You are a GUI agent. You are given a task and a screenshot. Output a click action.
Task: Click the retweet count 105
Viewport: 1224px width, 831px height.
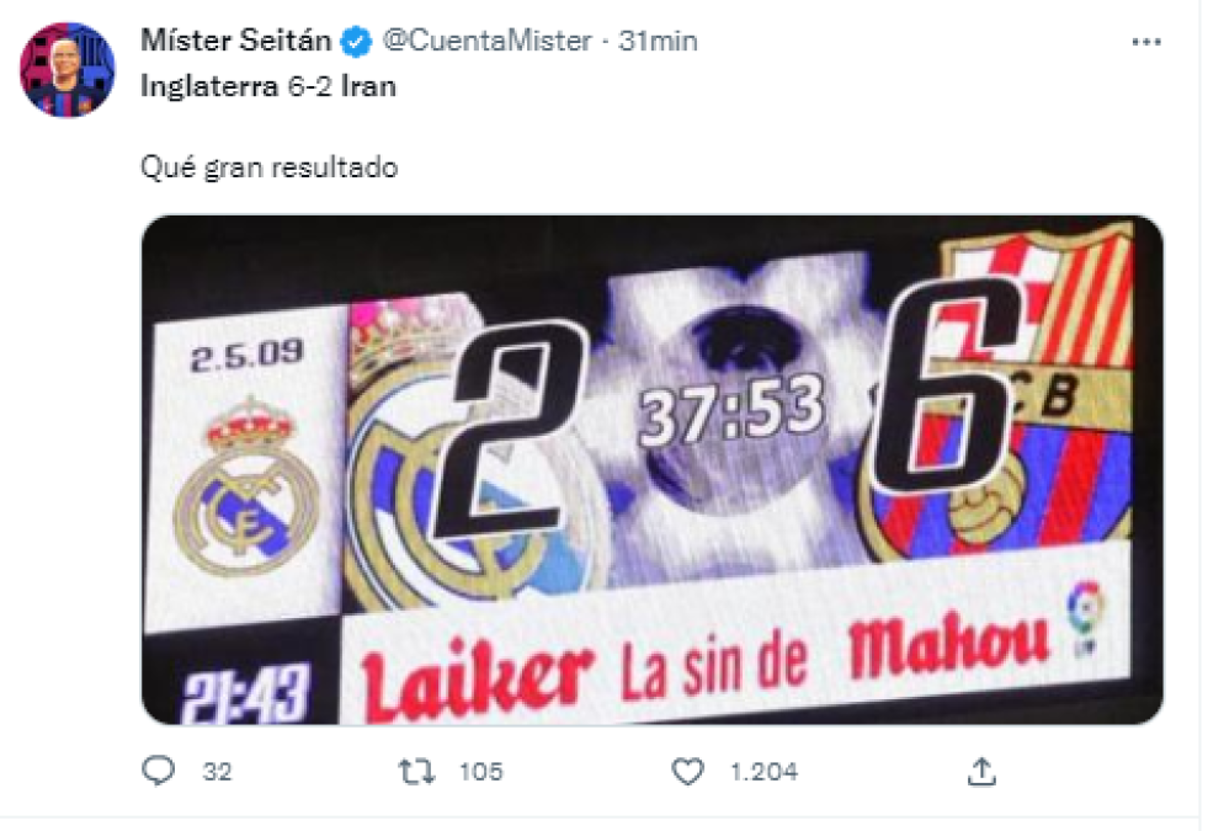[481, 772]
